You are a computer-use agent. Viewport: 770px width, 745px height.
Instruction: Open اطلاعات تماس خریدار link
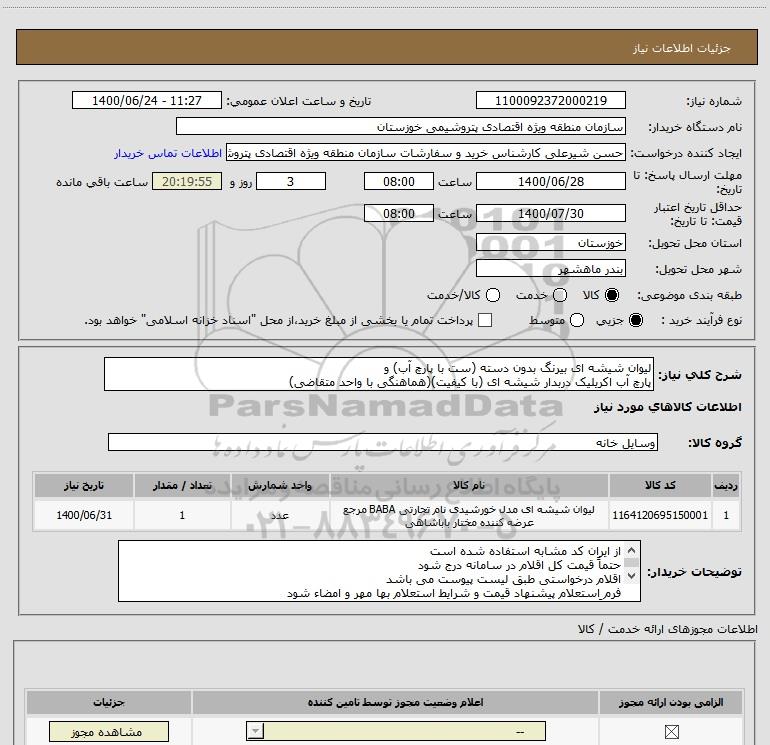click(x=168, y=153)
